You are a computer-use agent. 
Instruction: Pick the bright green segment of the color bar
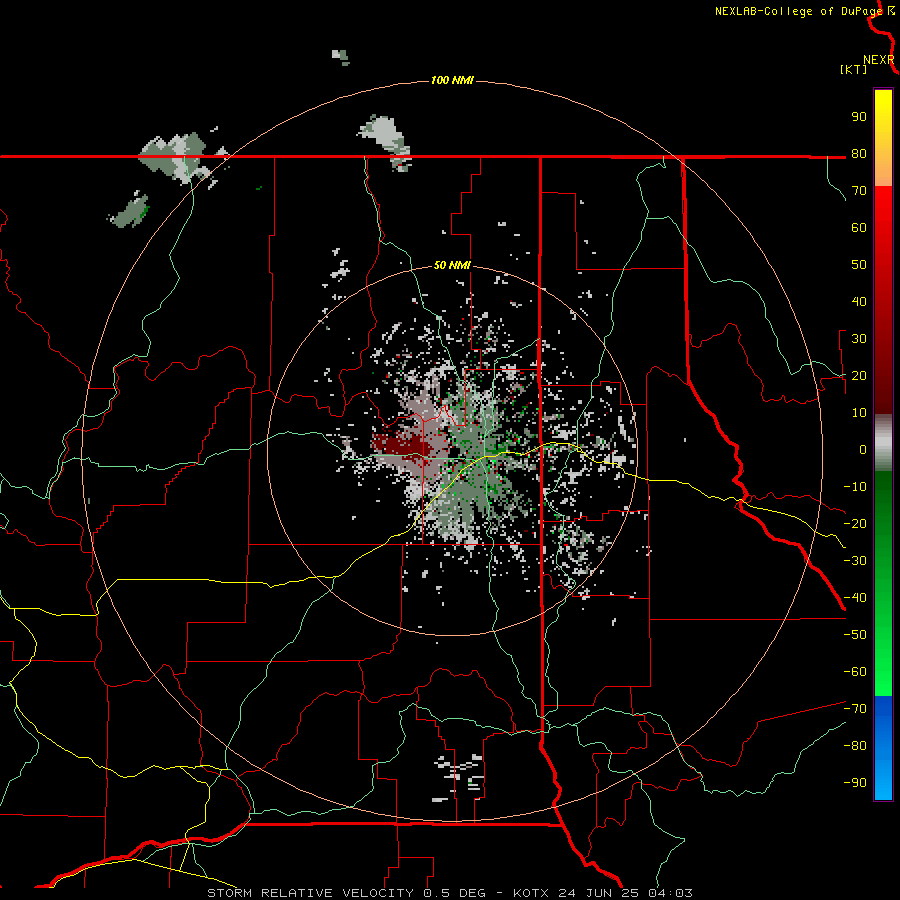coord(883,583)
